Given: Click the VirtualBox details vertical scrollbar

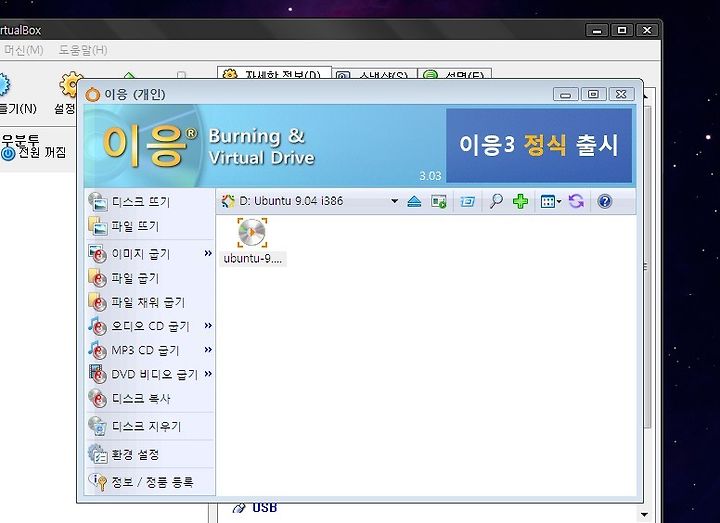Looking at the screenshot, I should coord(647,266).
